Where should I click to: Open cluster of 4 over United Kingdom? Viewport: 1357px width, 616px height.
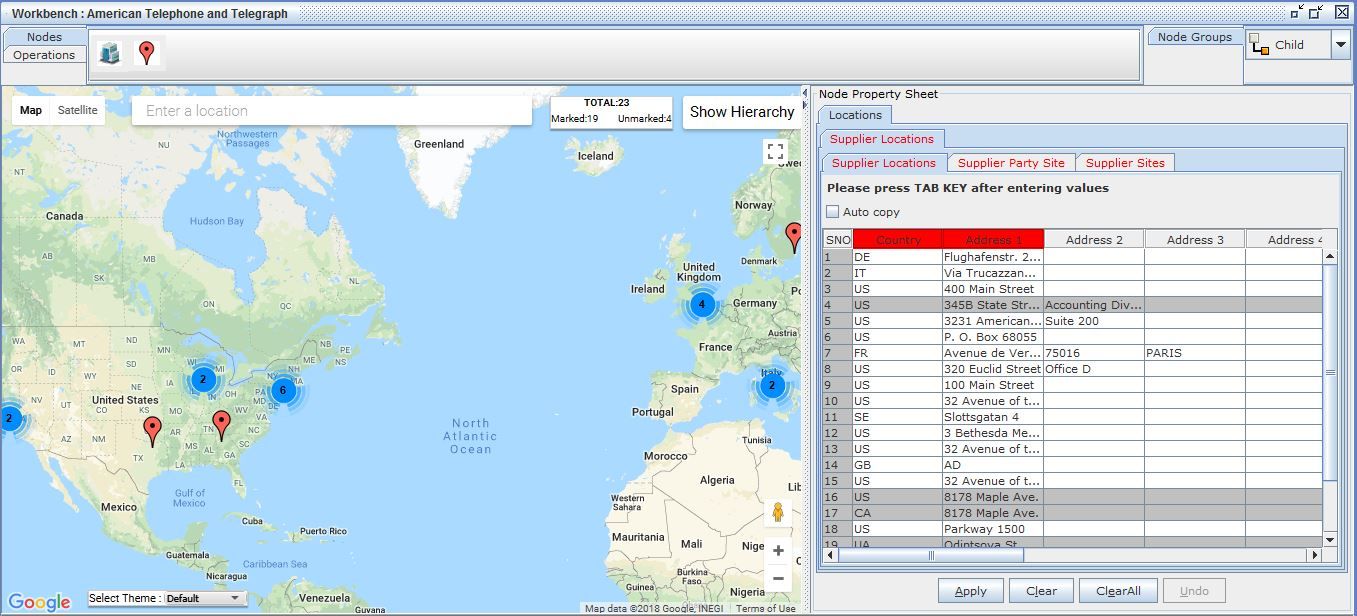point(702,304)
